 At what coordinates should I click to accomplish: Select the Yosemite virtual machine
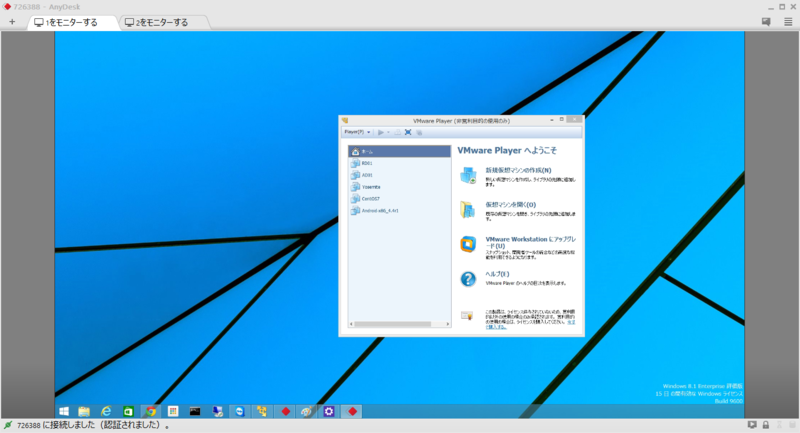[399, 187]
